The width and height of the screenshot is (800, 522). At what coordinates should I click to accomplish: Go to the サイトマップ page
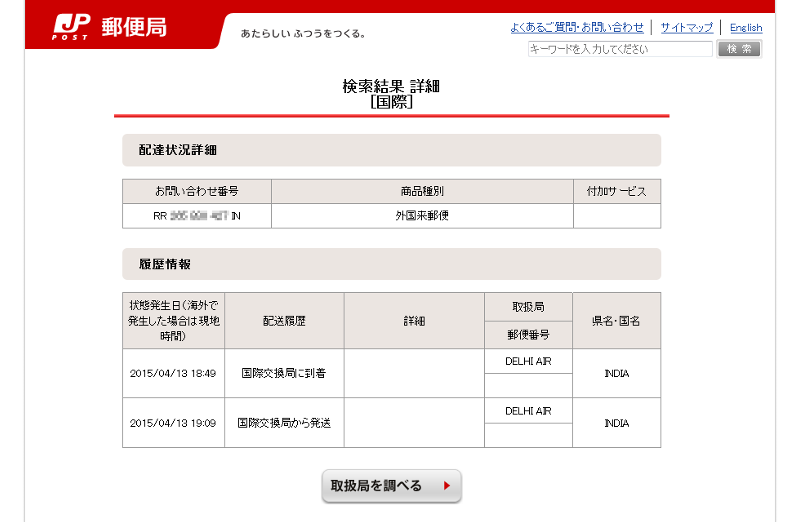686,28
